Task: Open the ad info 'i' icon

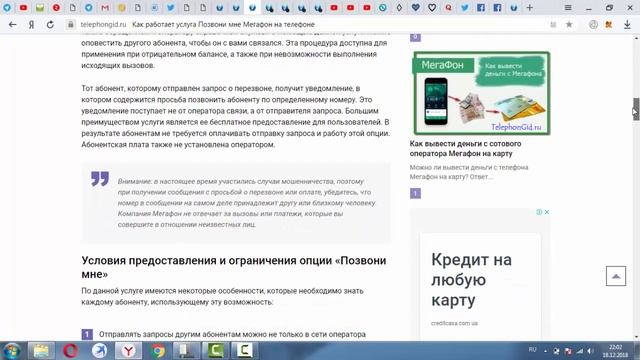Action: (539, 212)
